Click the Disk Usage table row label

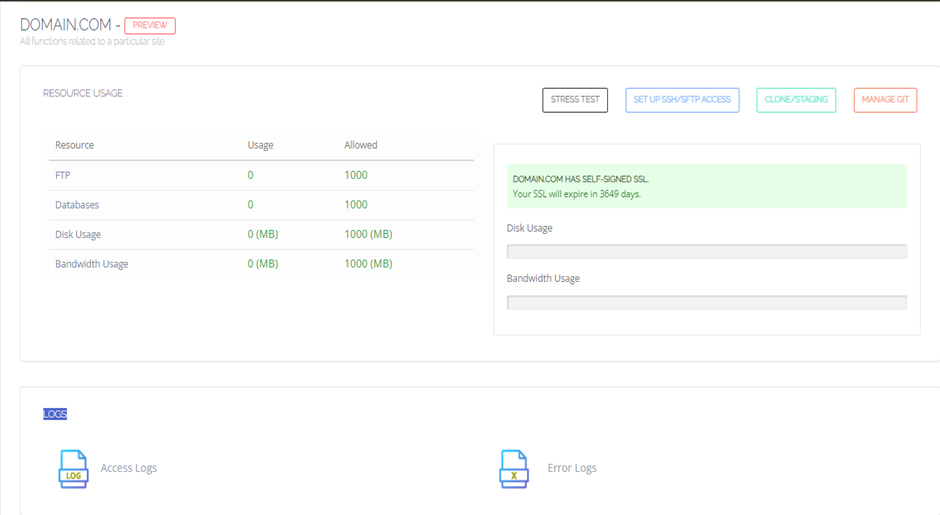pos(78,234)
